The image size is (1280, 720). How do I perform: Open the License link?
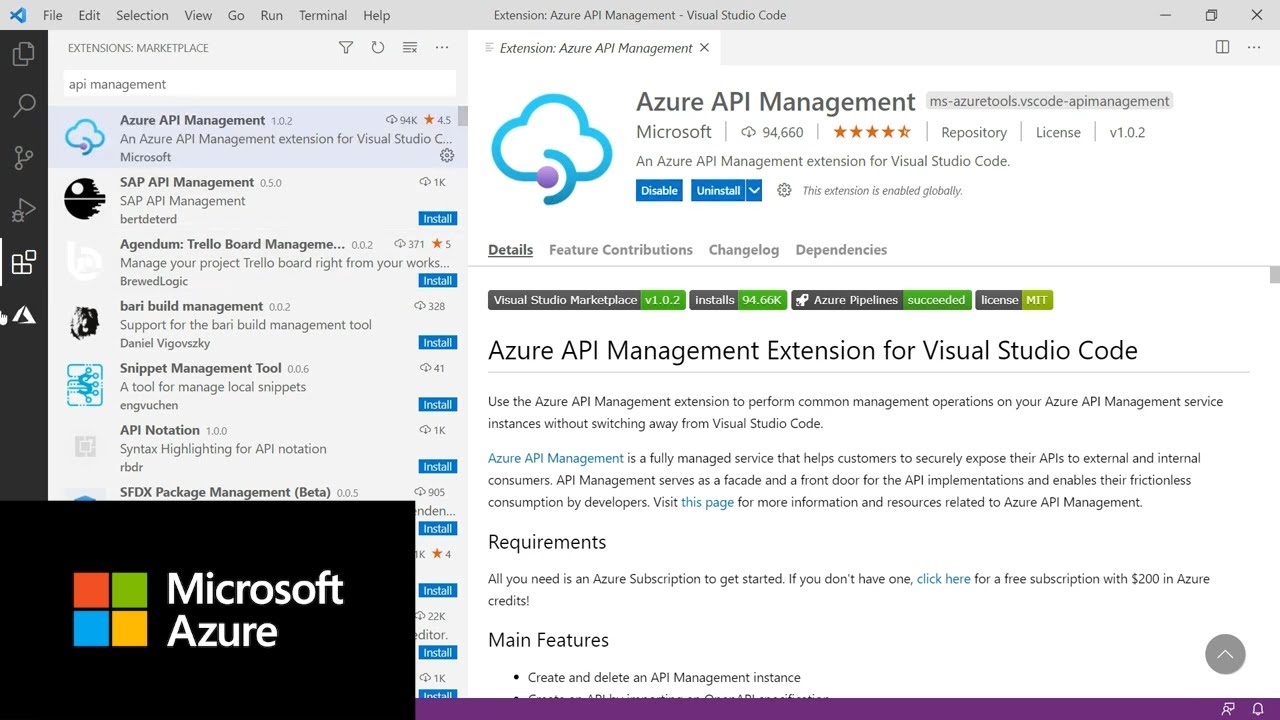click(x=1058, y=132)
